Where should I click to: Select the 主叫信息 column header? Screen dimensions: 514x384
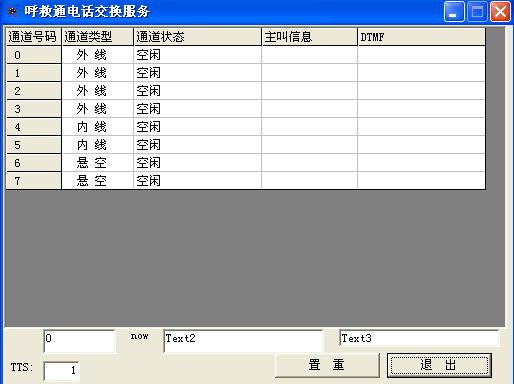click(310, 37)
